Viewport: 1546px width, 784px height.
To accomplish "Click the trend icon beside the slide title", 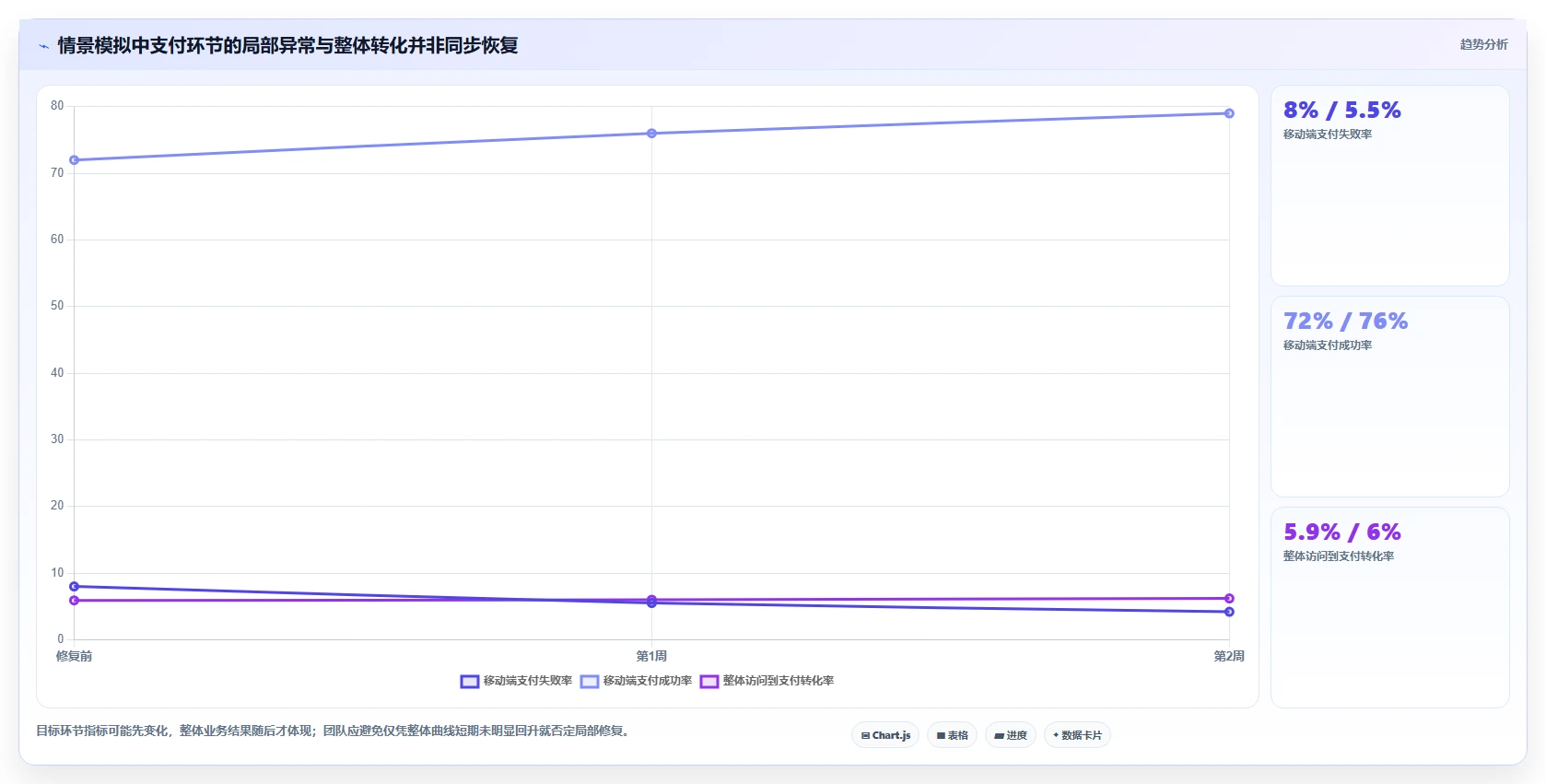I will [x=43, y=46].
